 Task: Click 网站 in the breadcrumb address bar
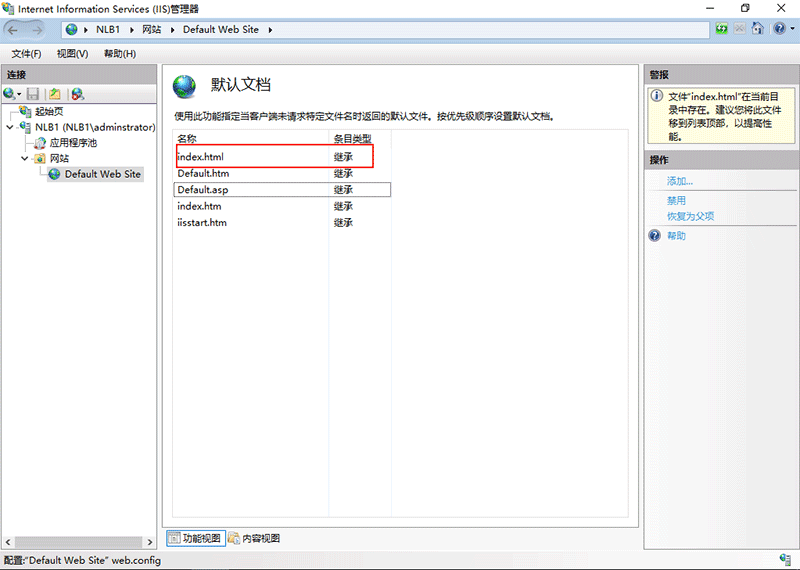152,30
